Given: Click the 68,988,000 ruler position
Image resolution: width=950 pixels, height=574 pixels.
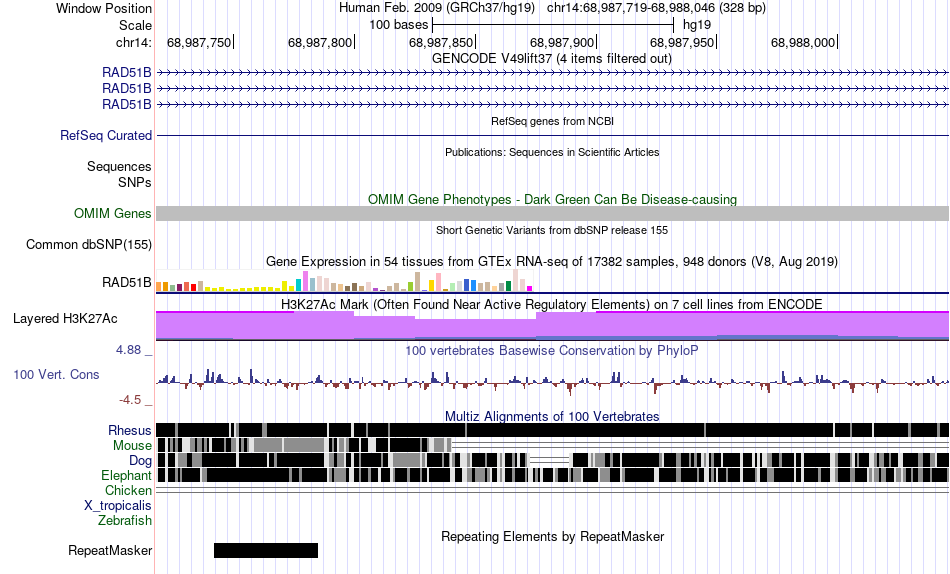Looking at the screenshot, I should point(803,42).
